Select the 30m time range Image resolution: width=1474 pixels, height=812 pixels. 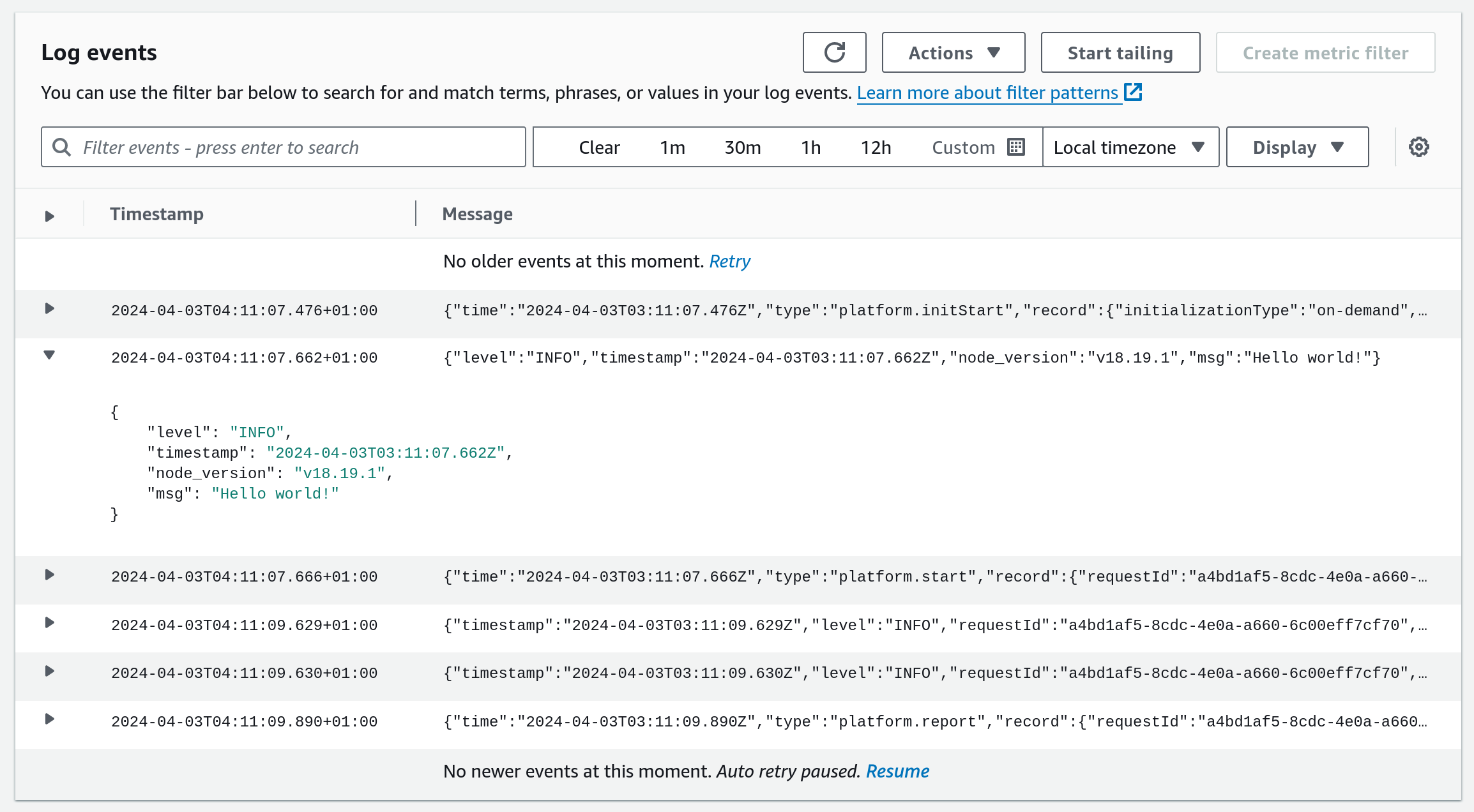point(742,147)
